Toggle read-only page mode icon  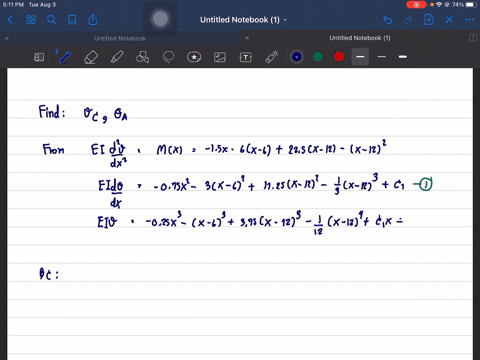(39, 57)
